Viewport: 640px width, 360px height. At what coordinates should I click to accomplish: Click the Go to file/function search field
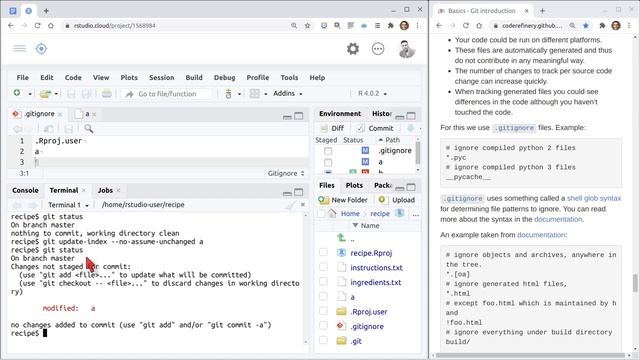point(167,94)
